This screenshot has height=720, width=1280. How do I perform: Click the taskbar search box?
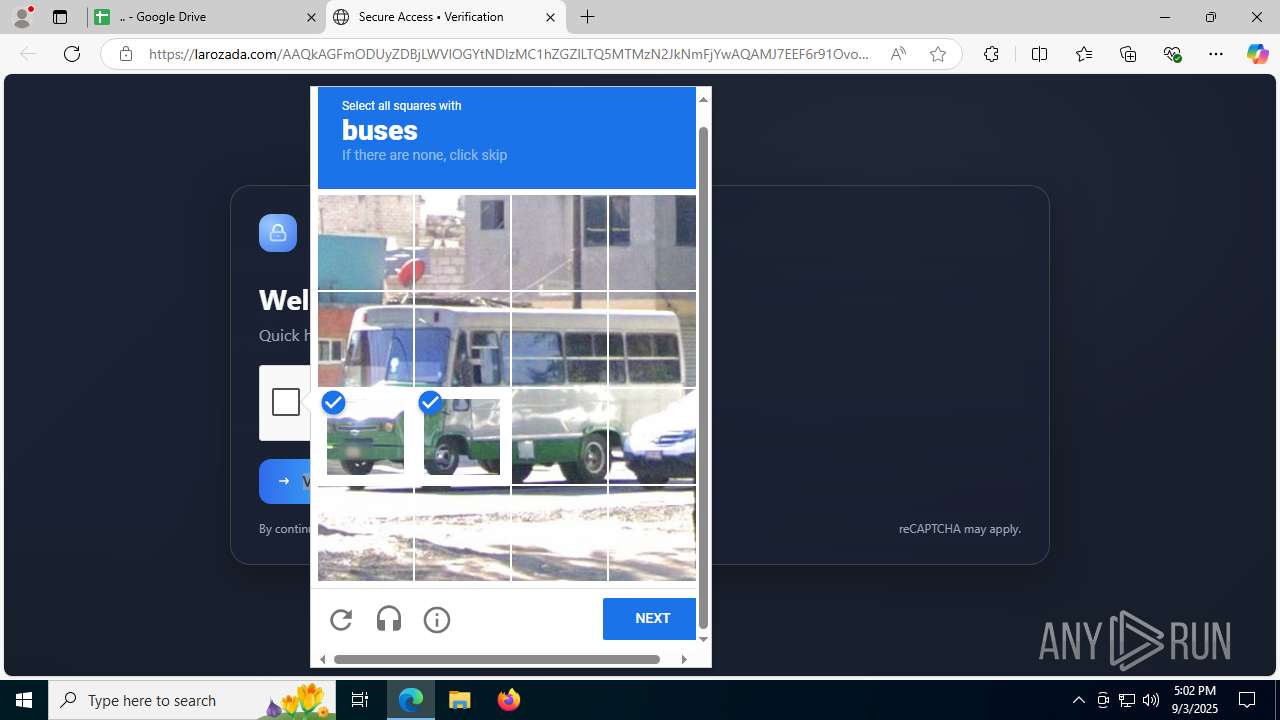tap(192, 700)
